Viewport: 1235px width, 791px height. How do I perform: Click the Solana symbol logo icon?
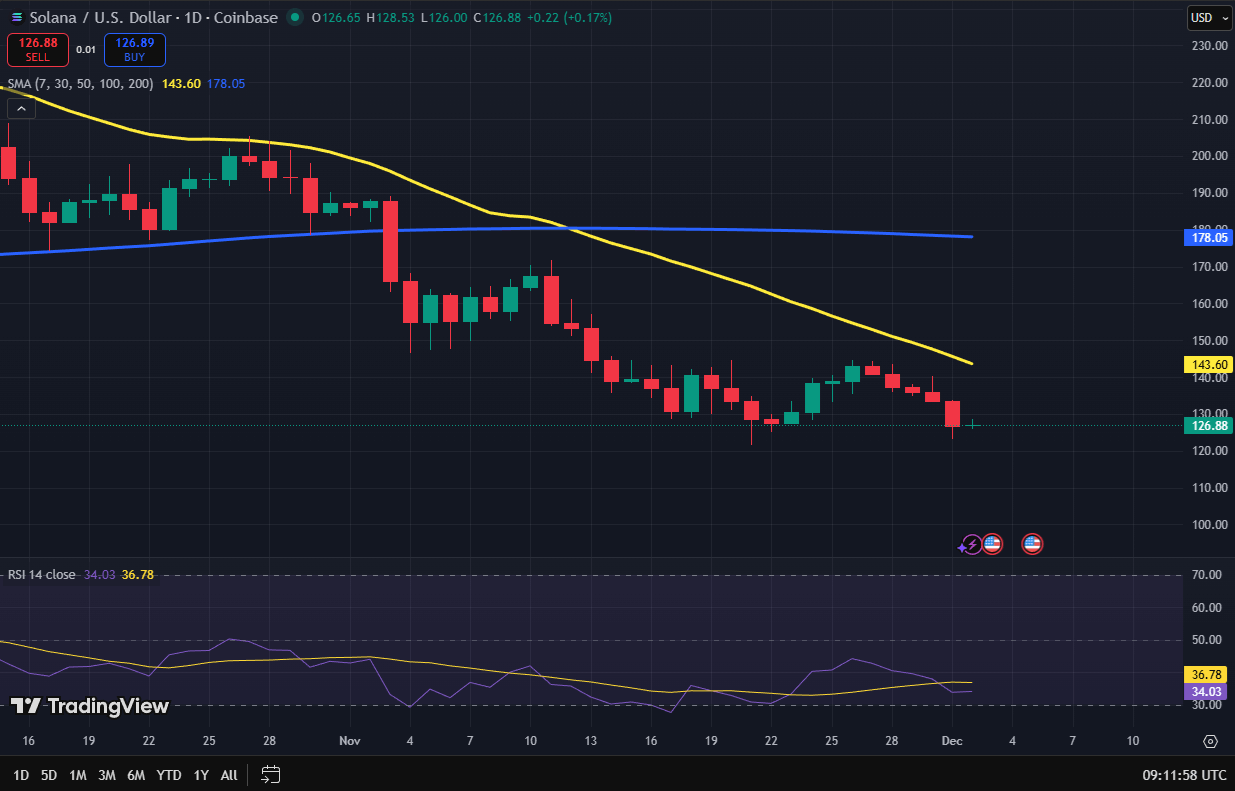coord(16,17)
